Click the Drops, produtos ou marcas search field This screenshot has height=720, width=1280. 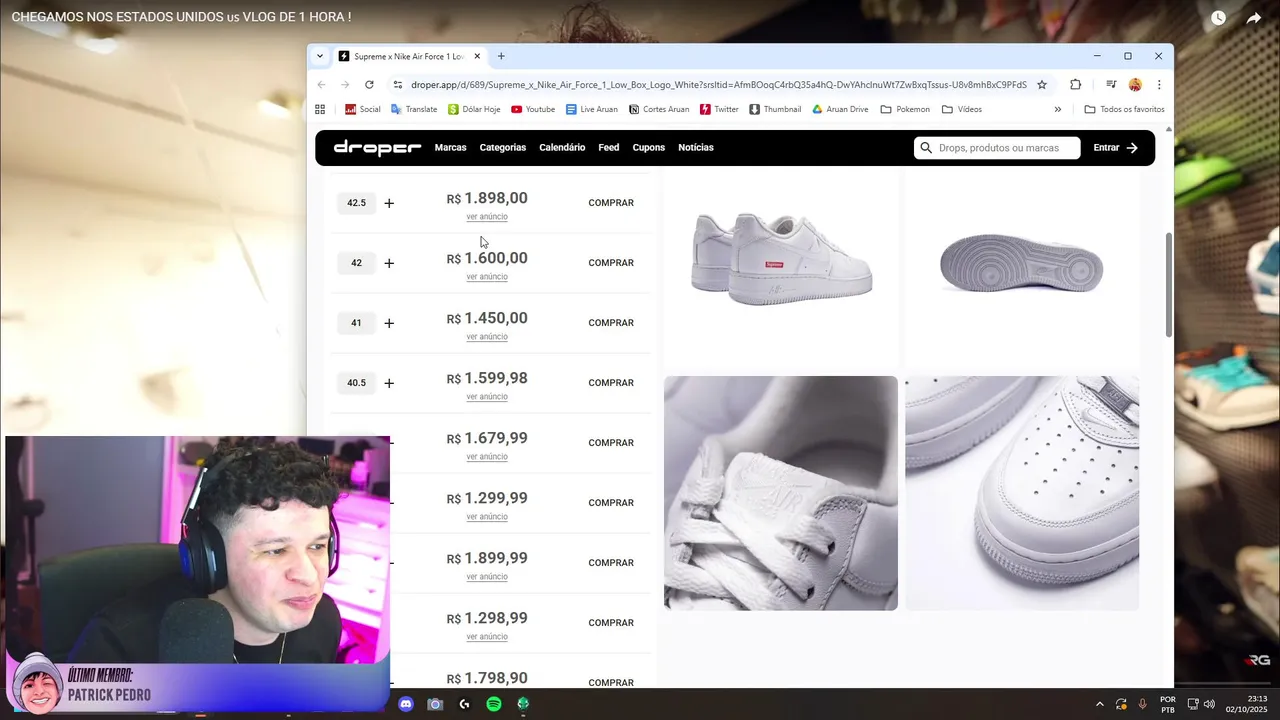[997, 148]
